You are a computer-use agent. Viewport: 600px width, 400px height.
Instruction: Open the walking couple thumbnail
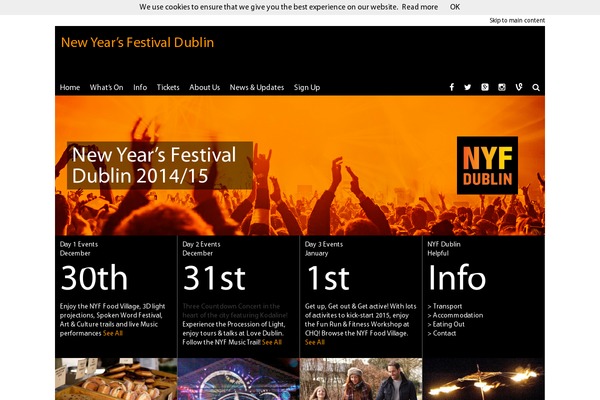(x=361, y=379)
